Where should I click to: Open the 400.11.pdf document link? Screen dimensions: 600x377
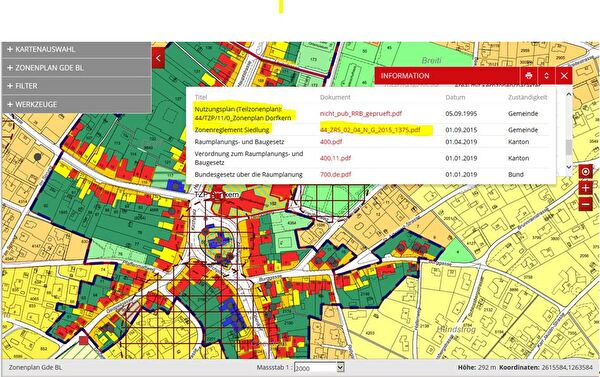[x=335, y=158]
